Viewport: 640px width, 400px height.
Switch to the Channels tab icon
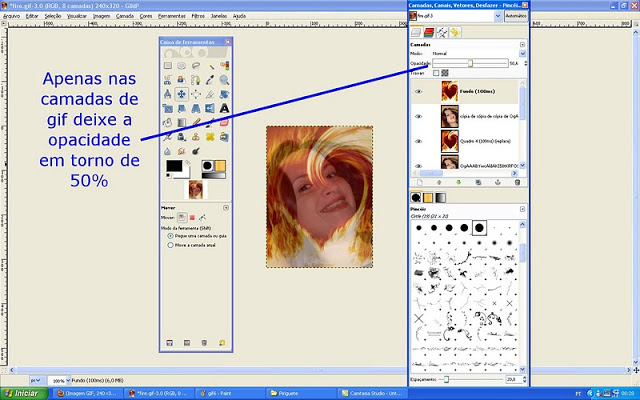coord(430,33)
